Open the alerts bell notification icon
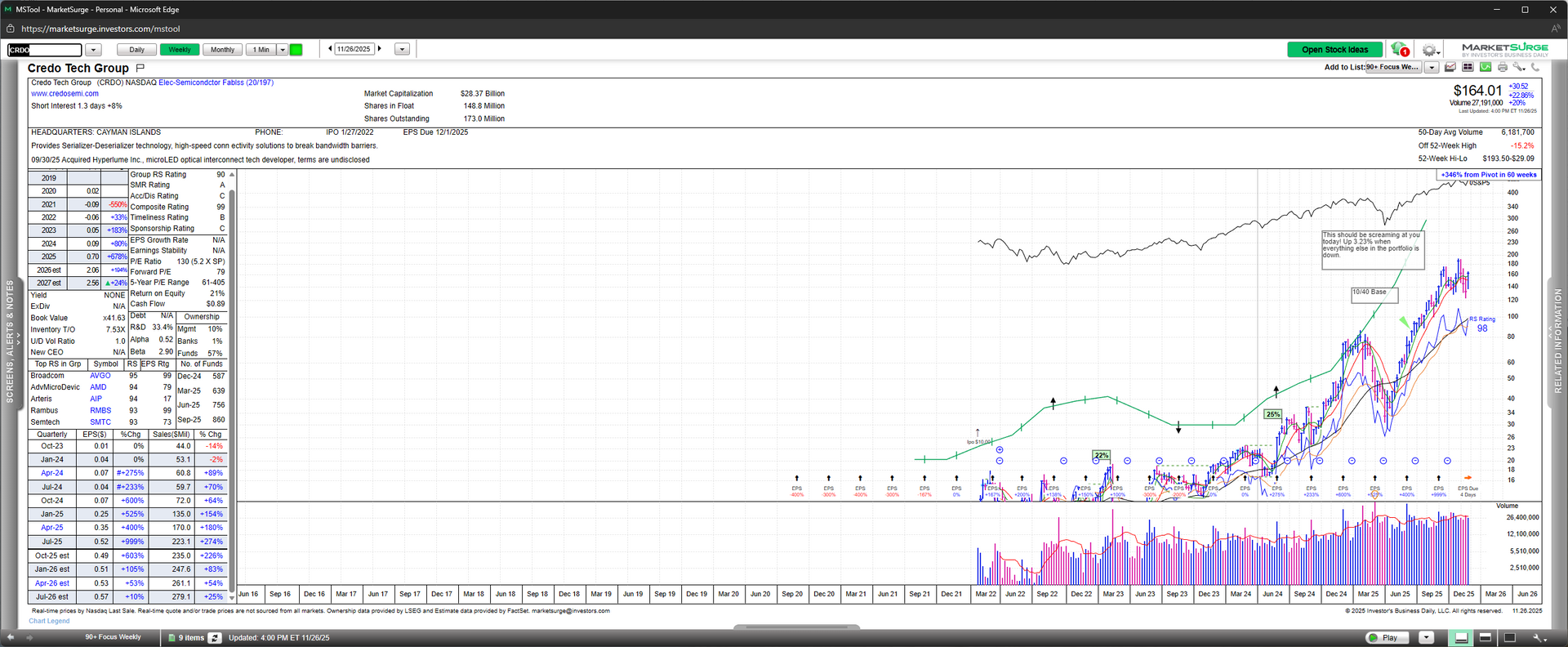This screenshot has height=647, width=1568. [x=1400, y=49]
